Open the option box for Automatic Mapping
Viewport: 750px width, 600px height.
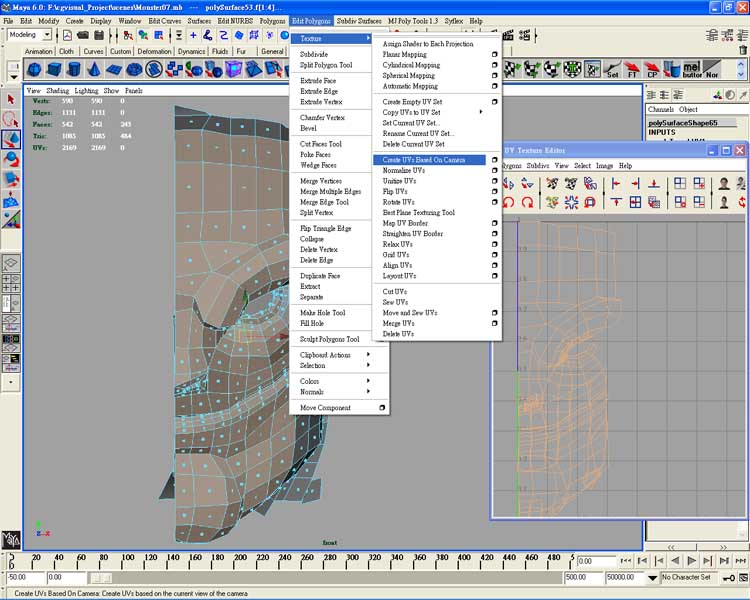495,86
